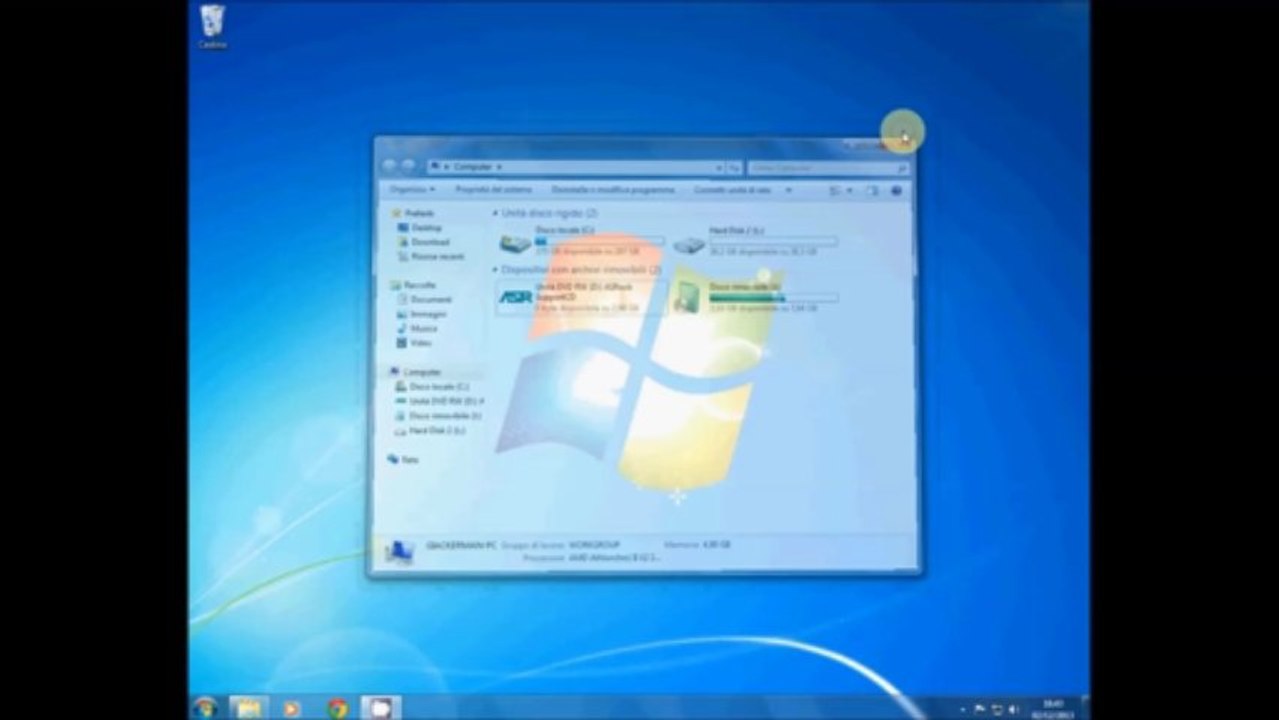Open the Windows Start menu

click(x=205, y=707)
